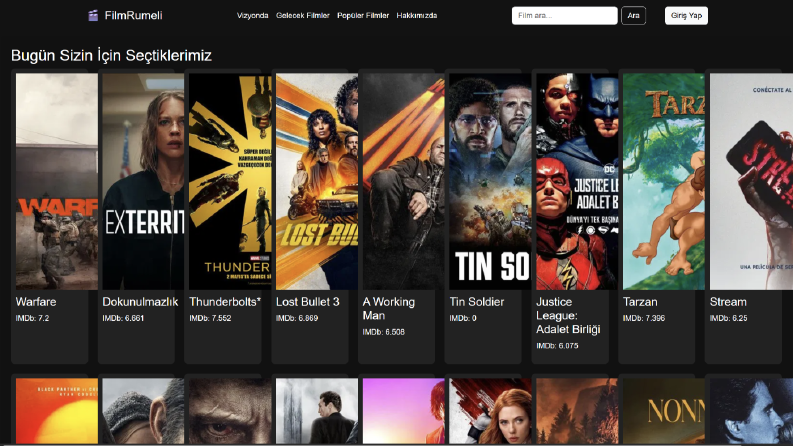The image size is (793, 446).
Task: Click Bugün Sizin İçin Seçtiklerimiz heading
Action: [111, 56]
